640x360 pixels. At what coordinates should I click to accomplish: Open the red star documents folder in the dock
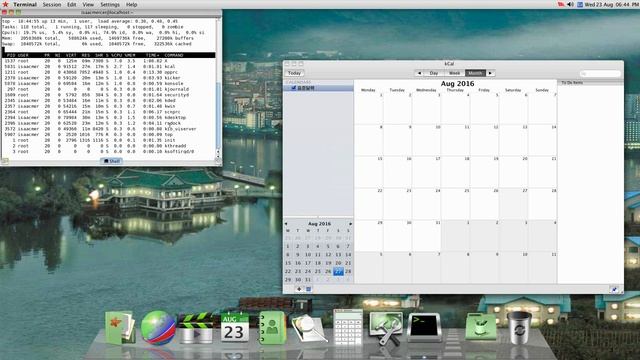pos(120,328)
